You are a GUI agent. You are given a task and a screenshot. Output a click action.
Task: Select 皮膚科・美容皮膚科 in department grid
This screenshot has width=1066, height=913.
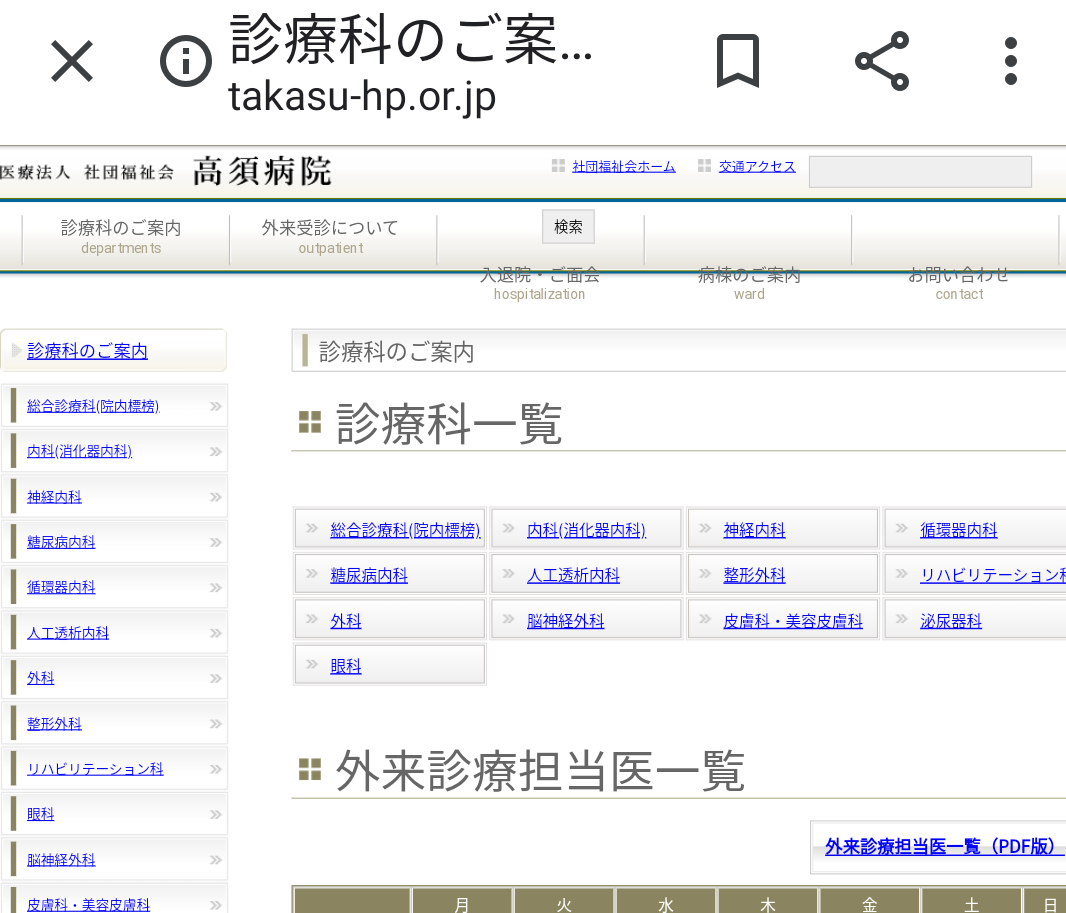click(793, 621)
